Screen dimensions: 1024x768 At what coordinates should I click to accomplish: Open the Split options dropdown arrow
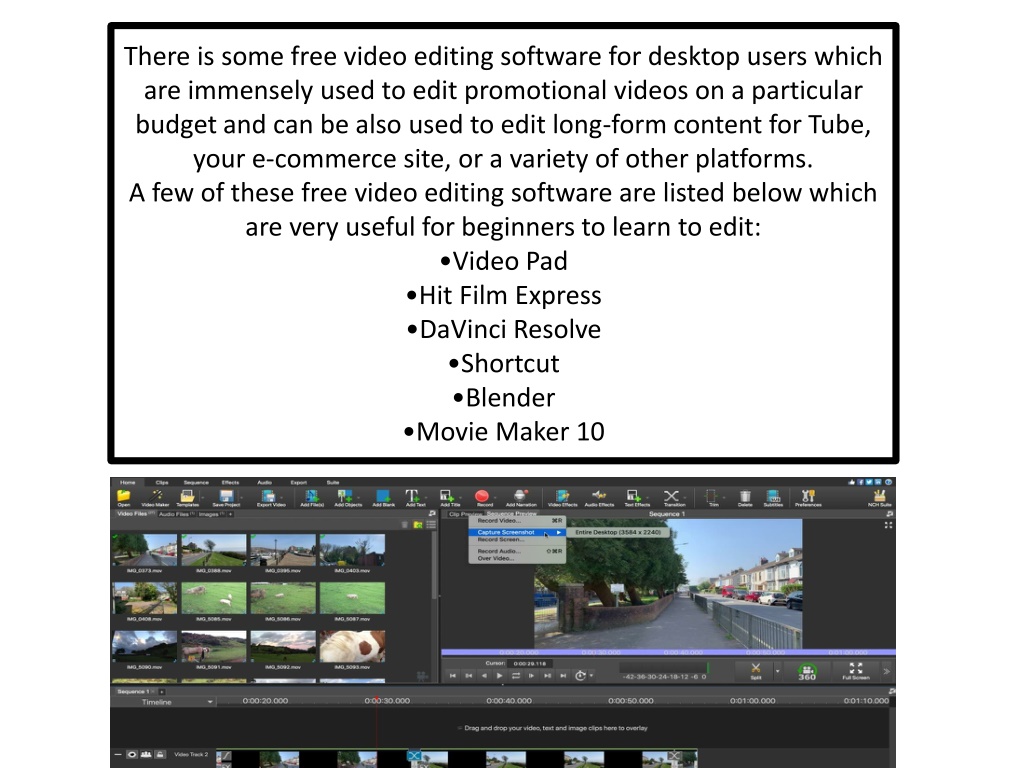pyautogui.click(x=777, y=671)
